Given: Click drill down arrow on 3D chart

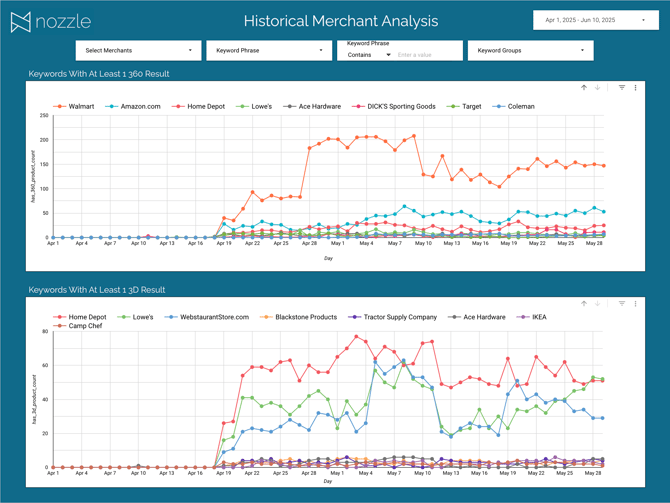Looking at the screenshot, I should 598,304.
